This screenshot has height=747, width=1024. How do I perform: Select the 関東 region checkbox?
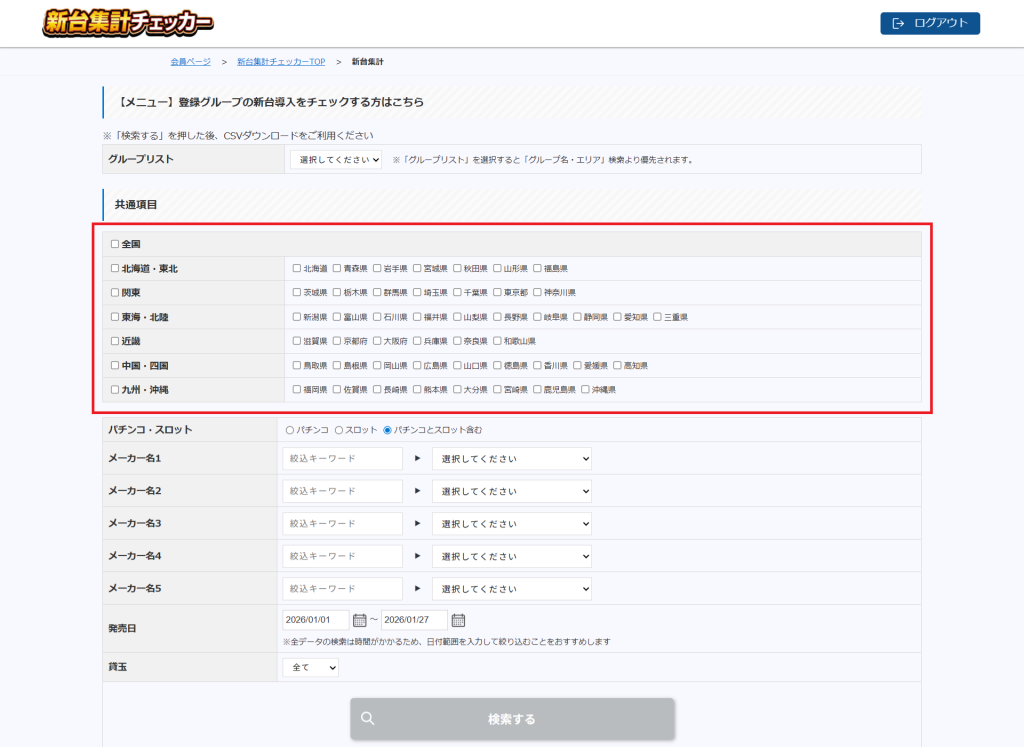pyautogui.click(x=115, y=293)
